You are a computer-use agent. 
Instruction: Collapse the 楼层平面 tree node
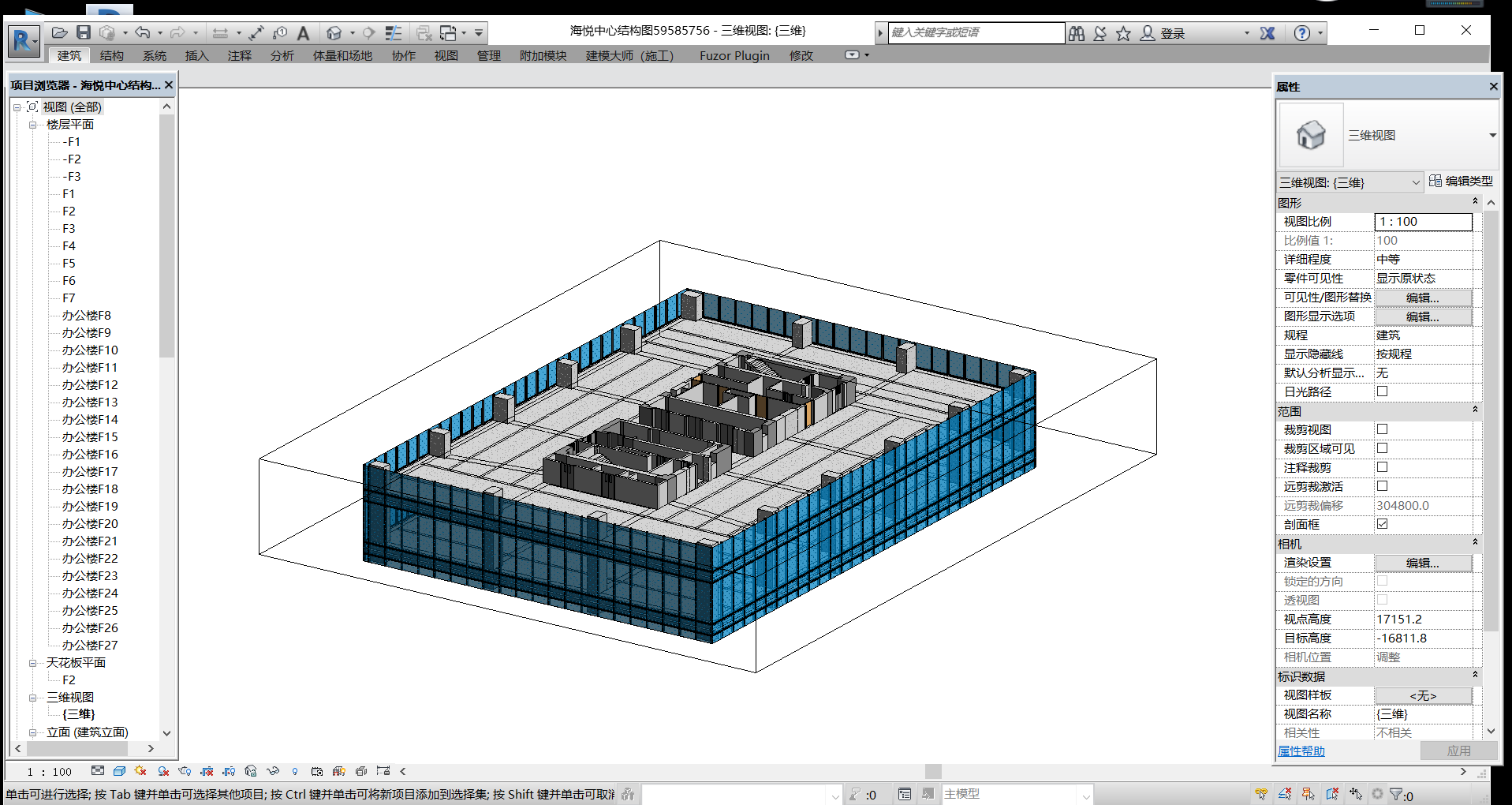coord(32,125)
